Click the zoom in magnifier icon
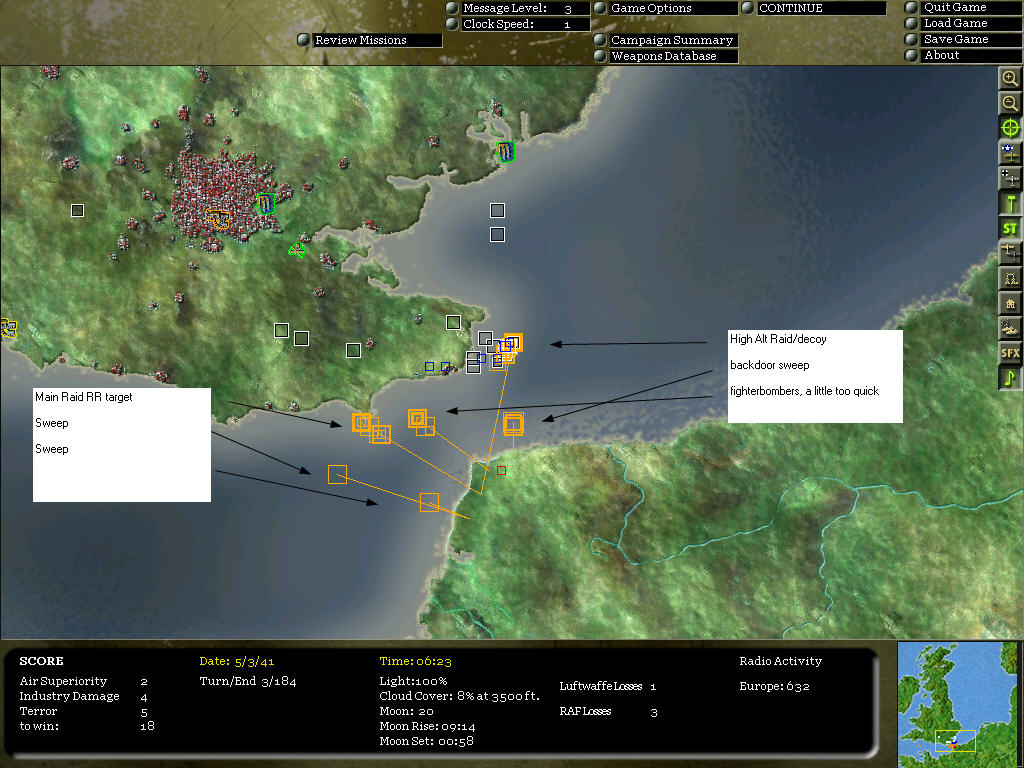Viewport: 1024px width, 768px height. point(1010,79)
